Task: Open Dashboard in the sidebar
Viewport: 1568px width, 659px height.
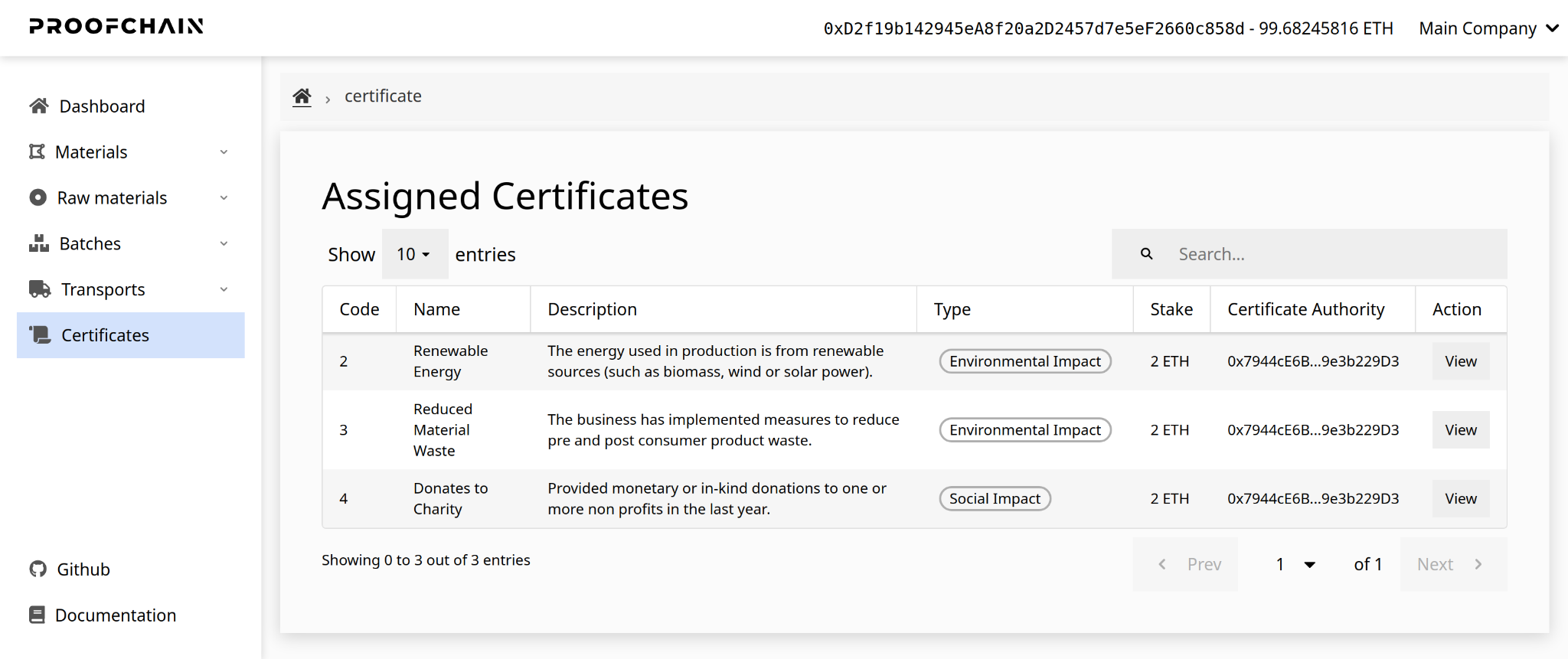Action: (x=131, y=106)
